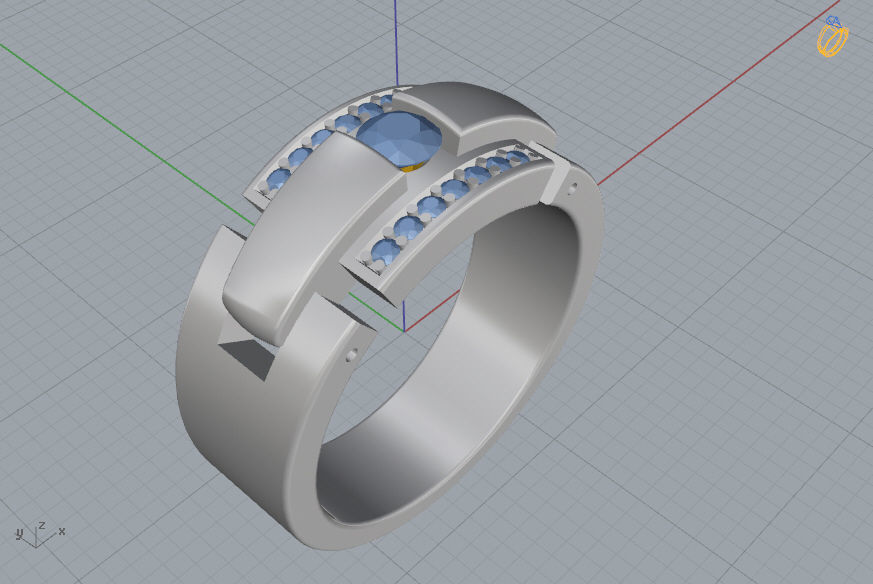Viewport: 873px width, 584px height.
Task: Select the orange setting beneath the center stone
Action: coord(414,167)
